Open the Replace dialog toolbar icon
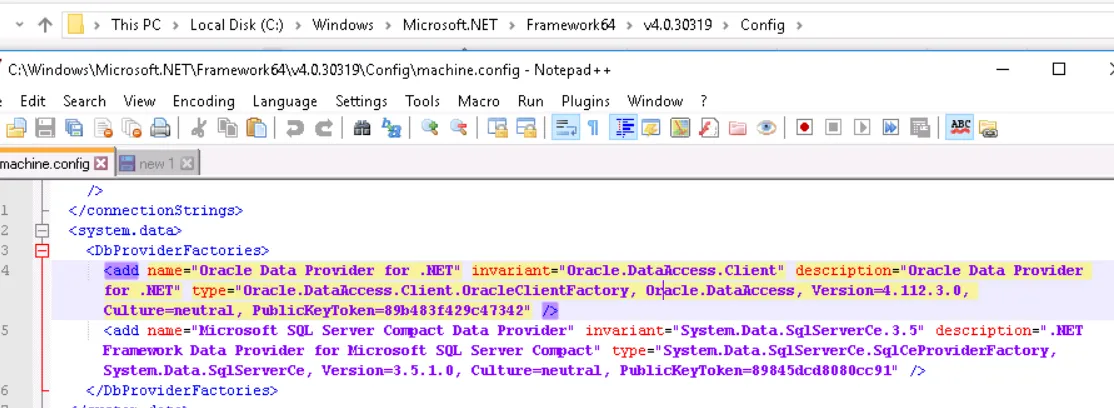1114x408 pixels. [x=391, y=128]
